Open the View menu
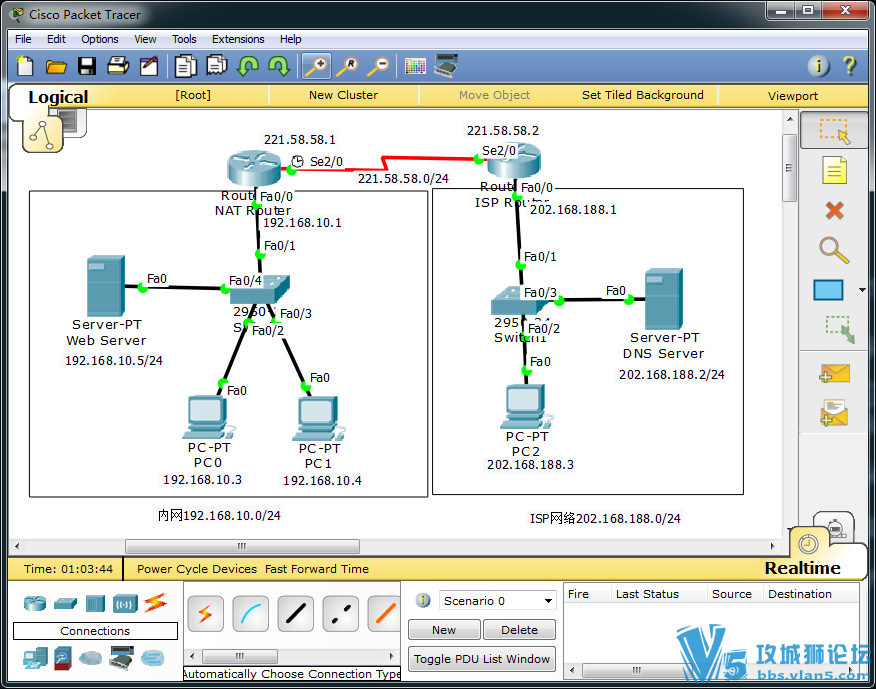 click(145, 39)
